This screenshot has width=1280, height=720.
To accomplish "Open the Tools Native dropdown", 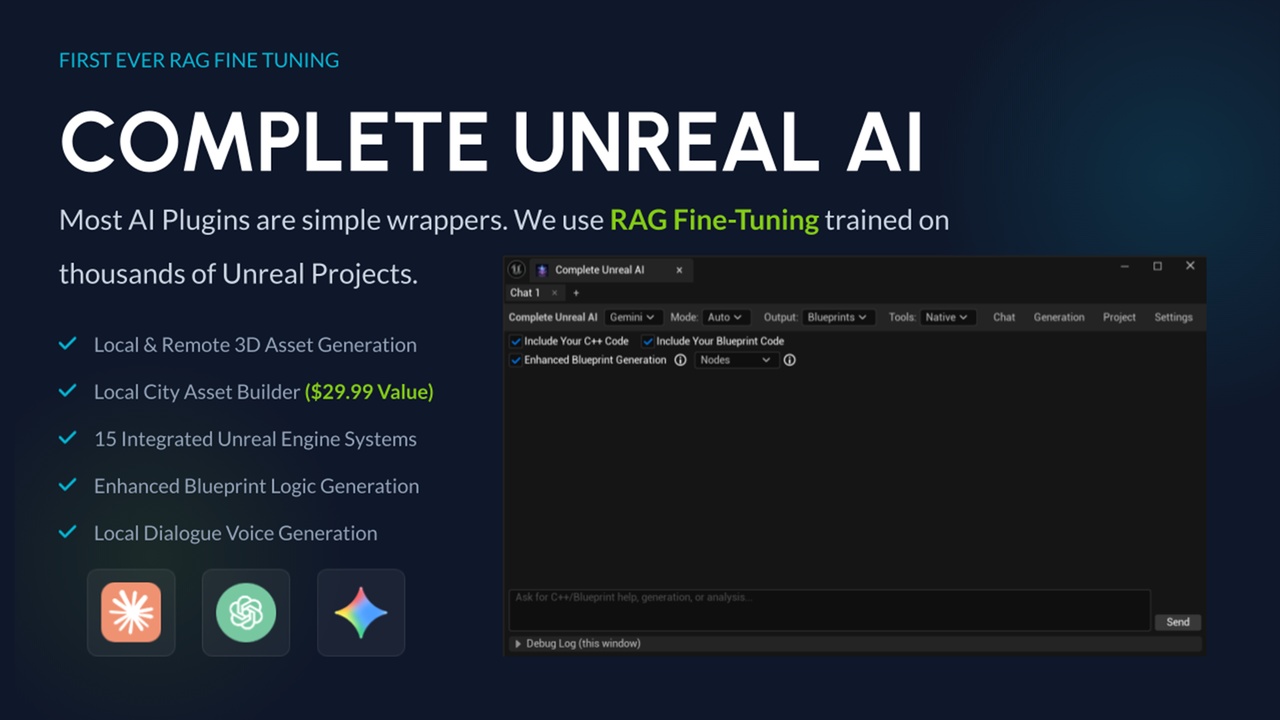I will pos(947,317).
